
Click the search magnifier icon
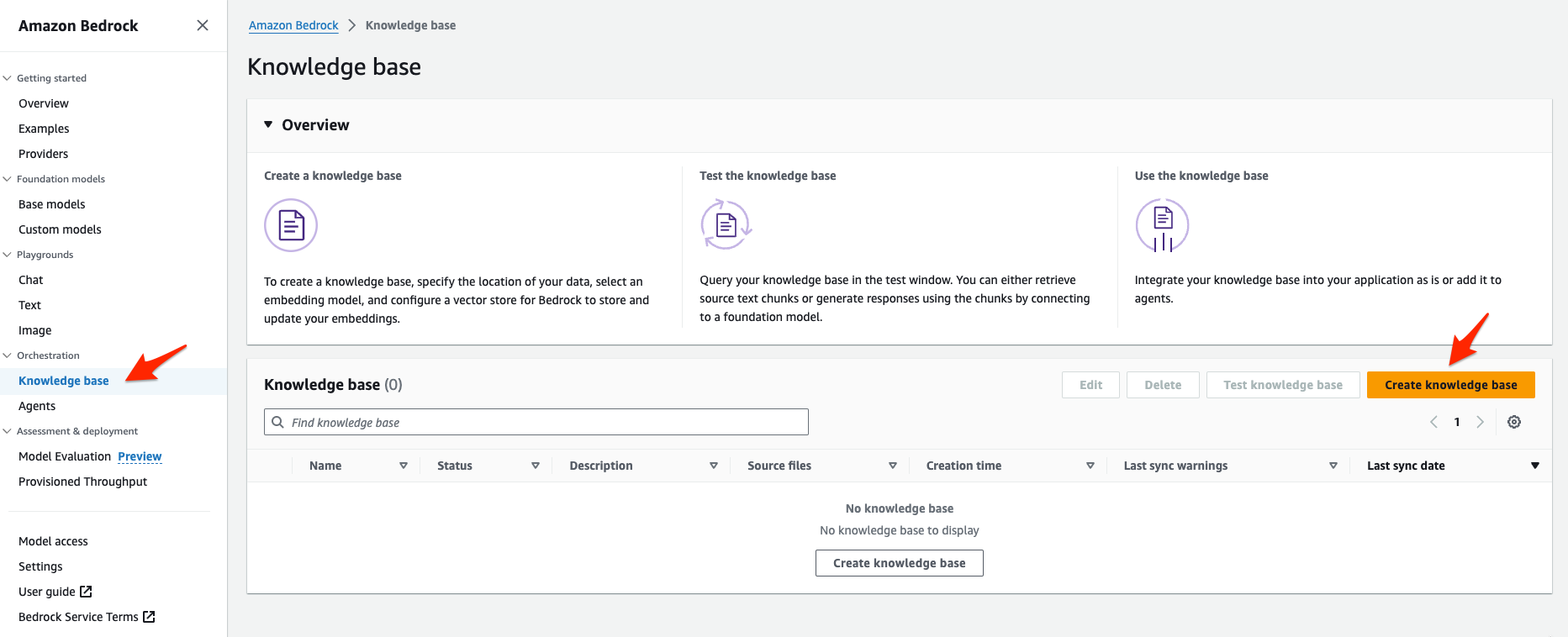coord(277,422)
